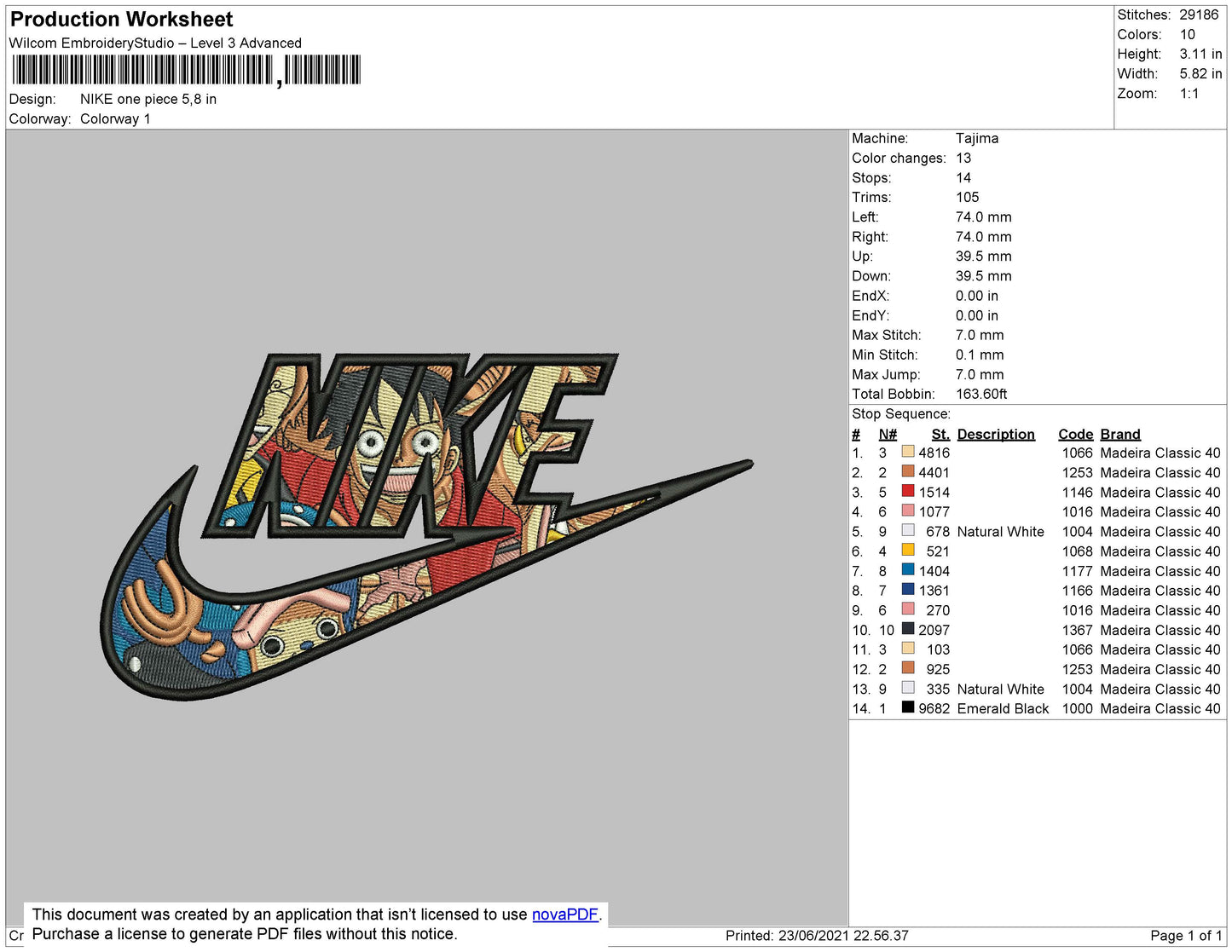Select the yellow thread swatch code 1068
The image size is (1232, 952).
pyautogui.click(x=908, y=551)
